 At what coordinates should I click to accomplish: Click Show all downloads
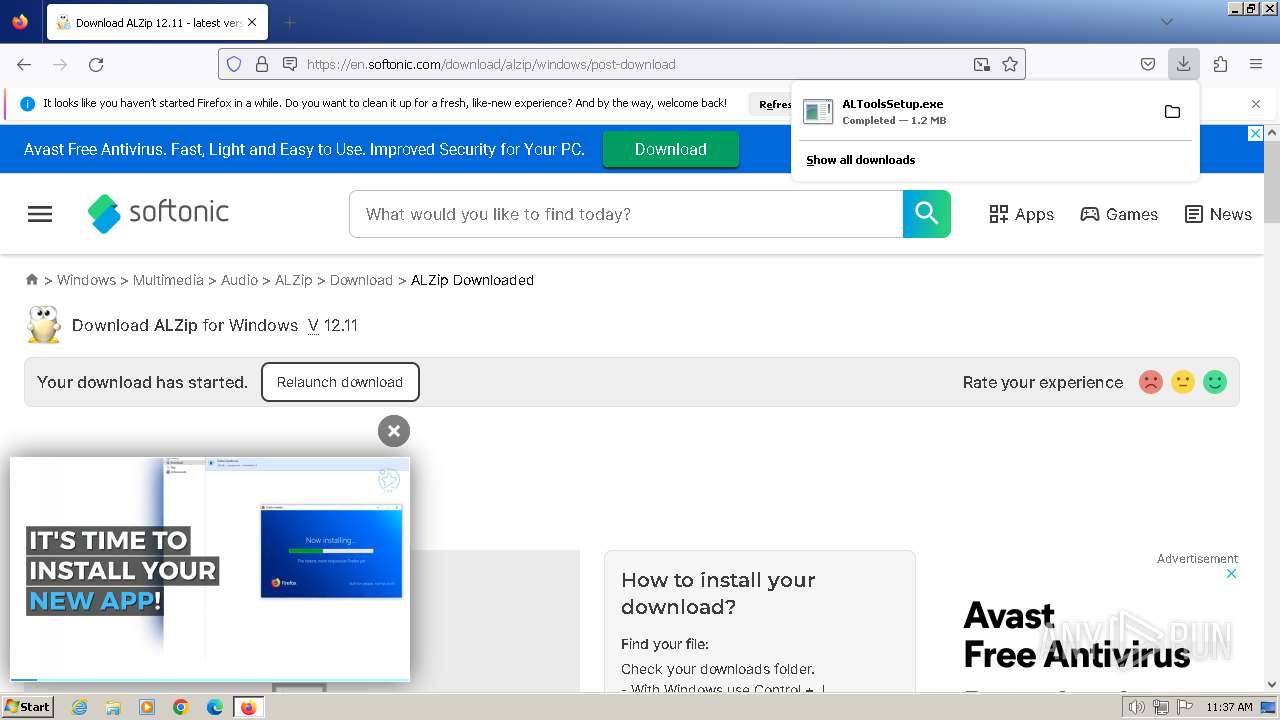pos(861,160)
